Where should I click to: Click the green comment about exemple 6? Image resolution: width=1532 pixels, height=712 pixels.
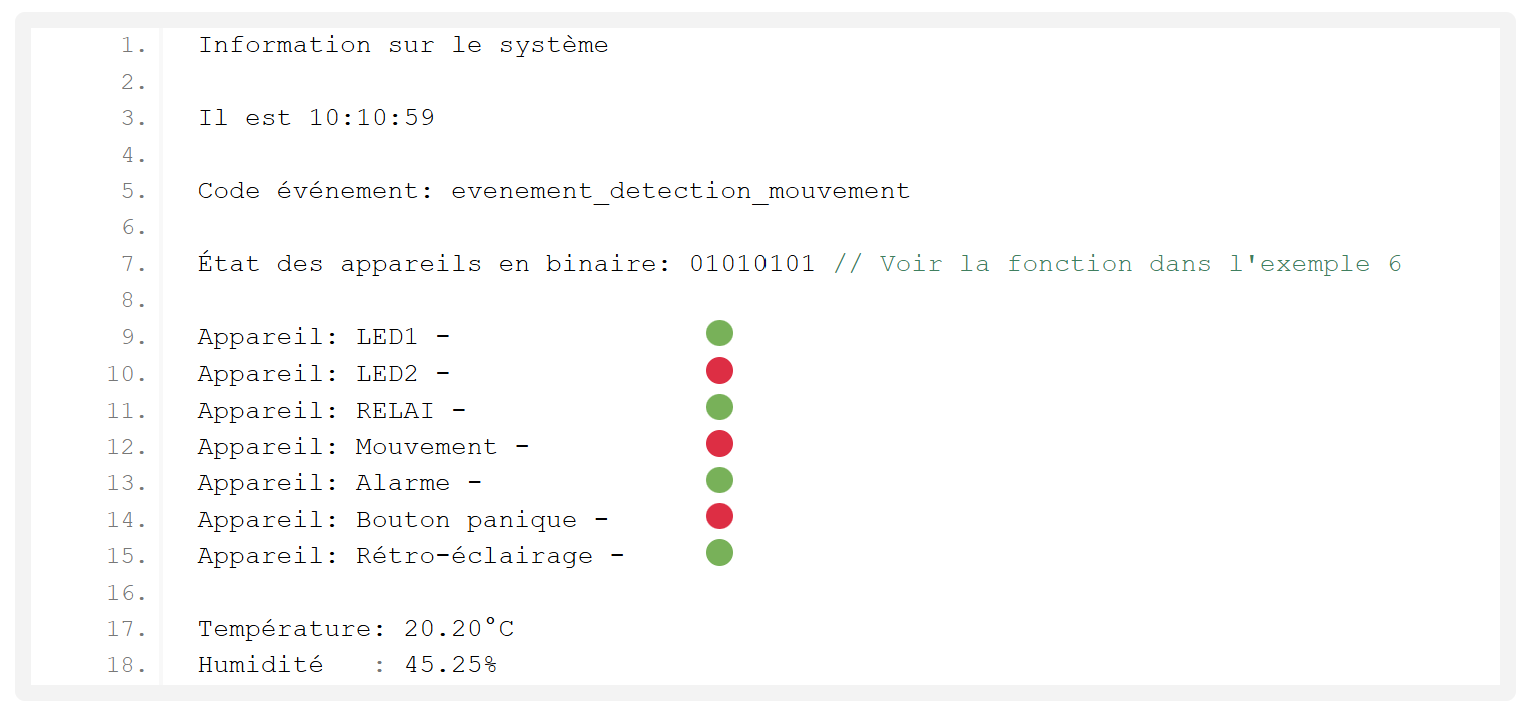1117,264
